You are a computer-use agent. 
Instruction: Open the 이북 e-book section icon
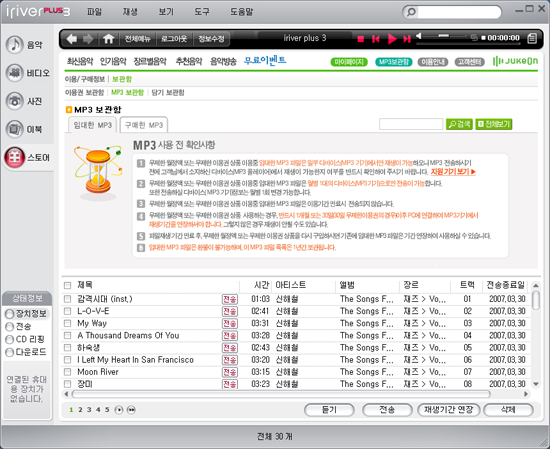pyautogui.click(x=15, y=129)
